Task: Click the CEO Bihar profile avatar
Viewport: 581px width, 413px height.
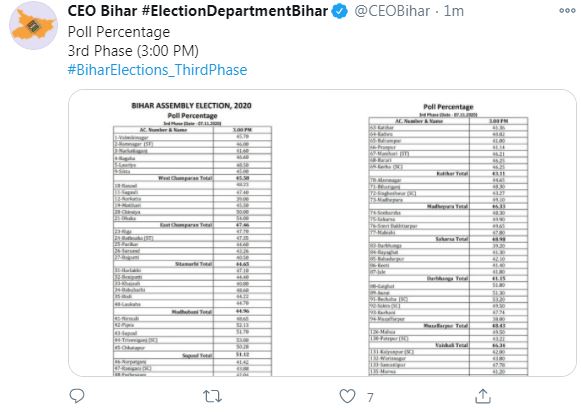Action: tap(33, 26)
